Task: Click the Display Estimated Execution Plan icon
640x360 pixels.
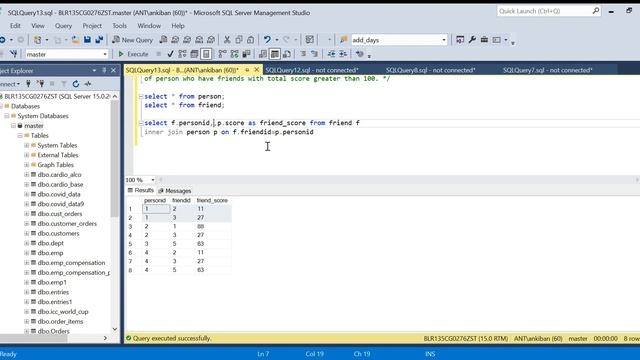Action: (x=182, y=54)
